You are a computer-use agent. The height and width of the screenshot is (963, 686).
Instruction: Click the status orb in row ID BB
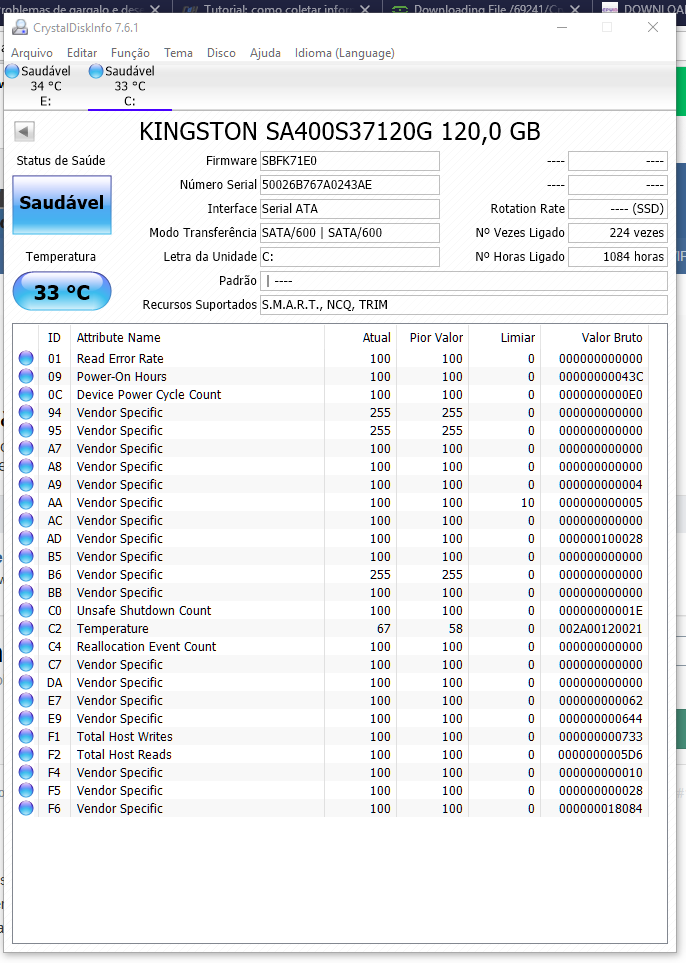[26, 592]
